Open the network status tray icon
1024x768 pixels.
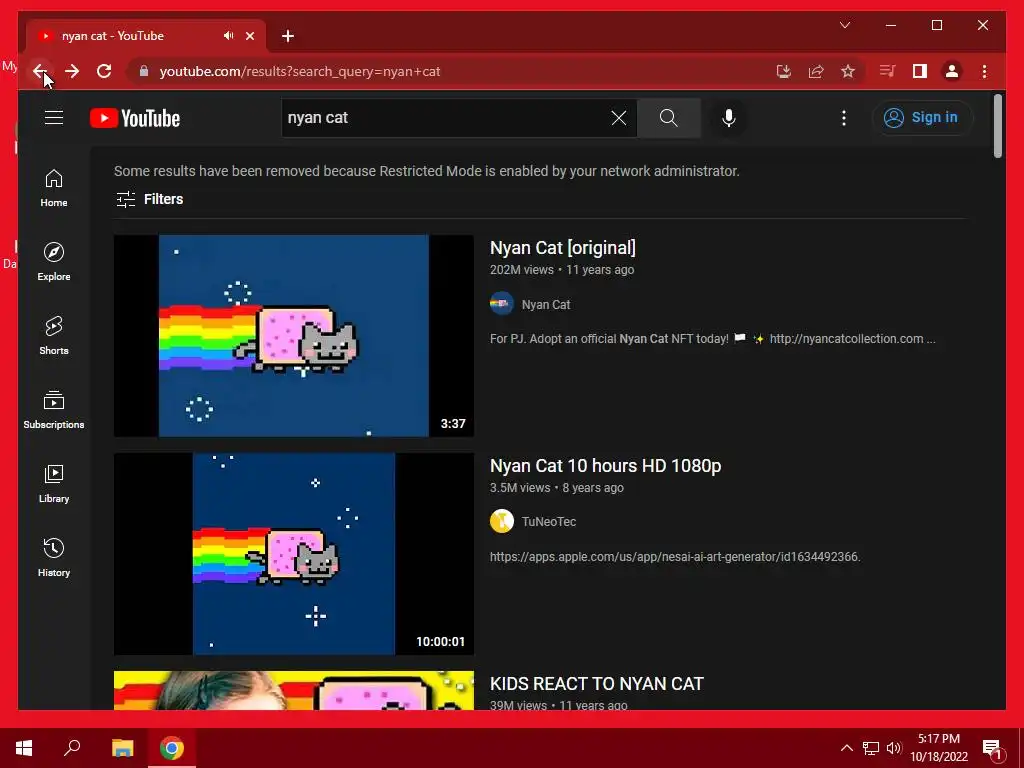pyautogui.click(x=871, y=748)
